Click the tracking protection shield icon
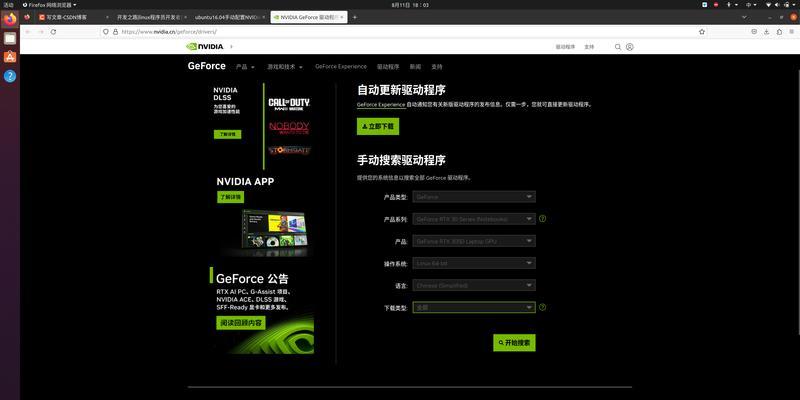 tap(106, 32)
